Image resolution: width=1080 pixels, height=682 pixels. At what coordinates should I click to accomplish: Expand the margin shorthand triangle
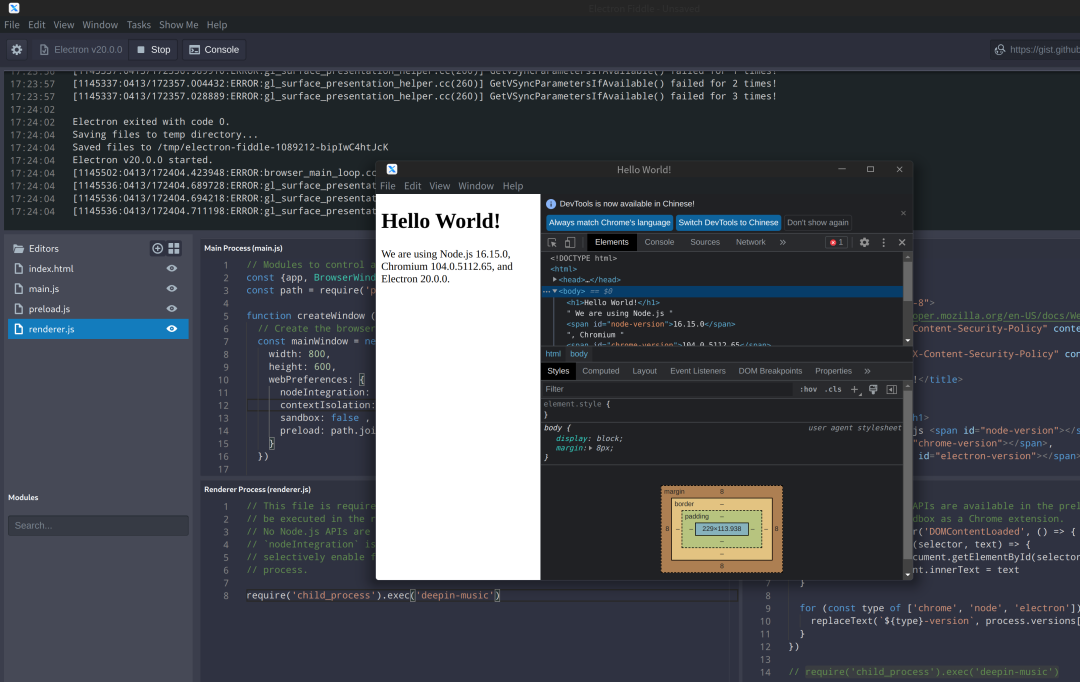tap(590, 448)
